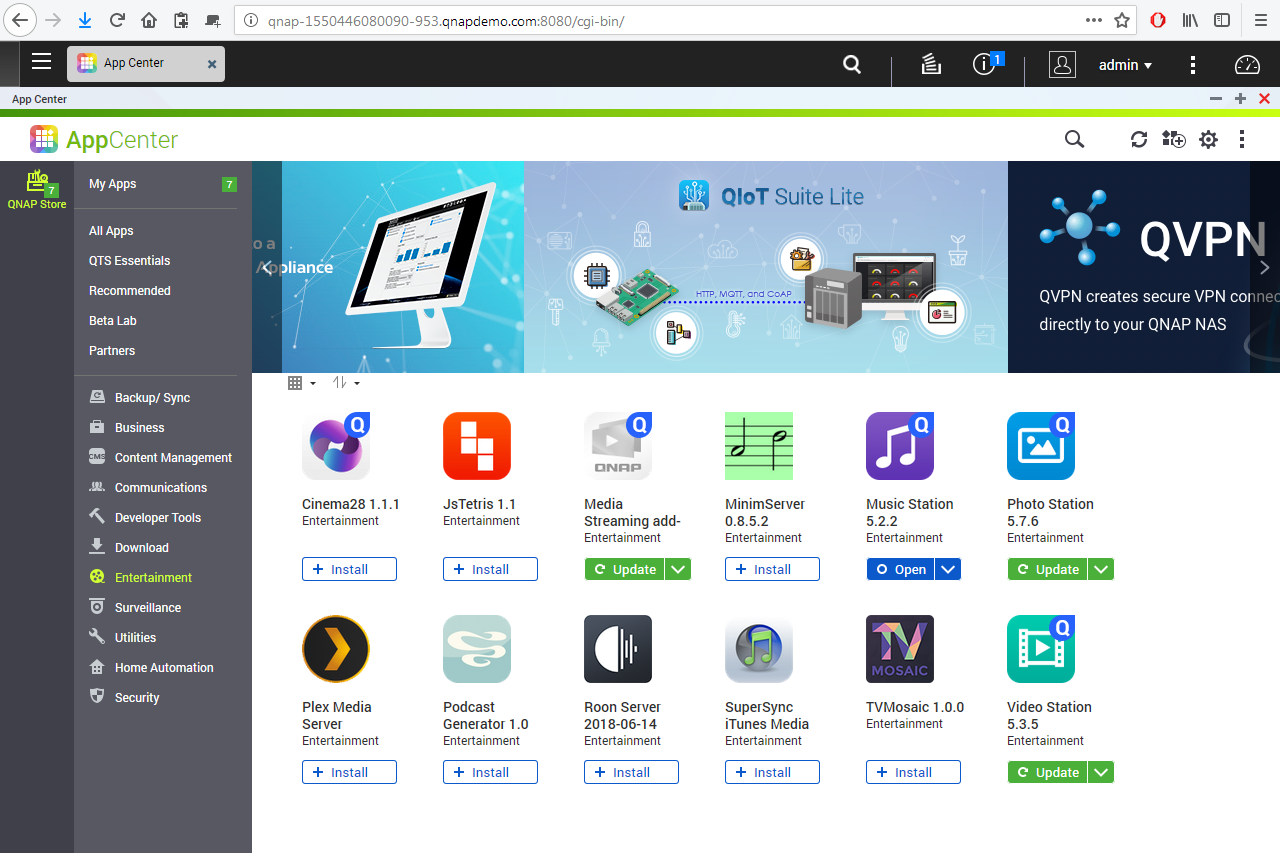Click the MinimServer app icon
1280x853 pixels.
759,446
